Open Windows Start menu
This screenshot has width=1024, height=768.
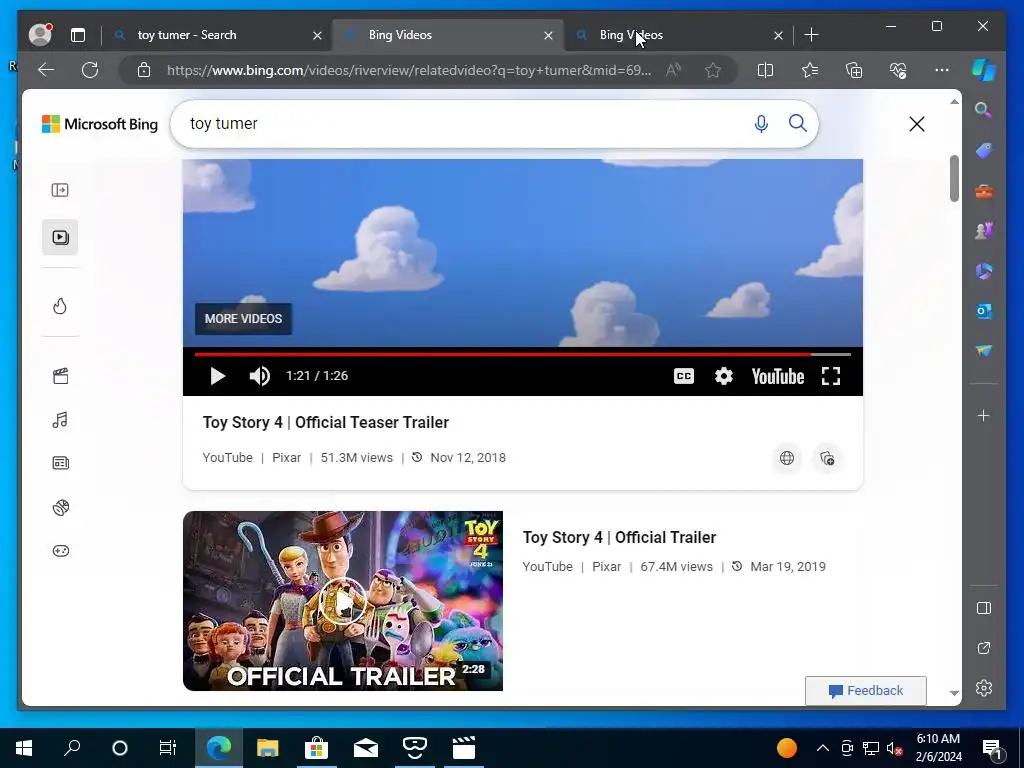[x=24, y=748]
